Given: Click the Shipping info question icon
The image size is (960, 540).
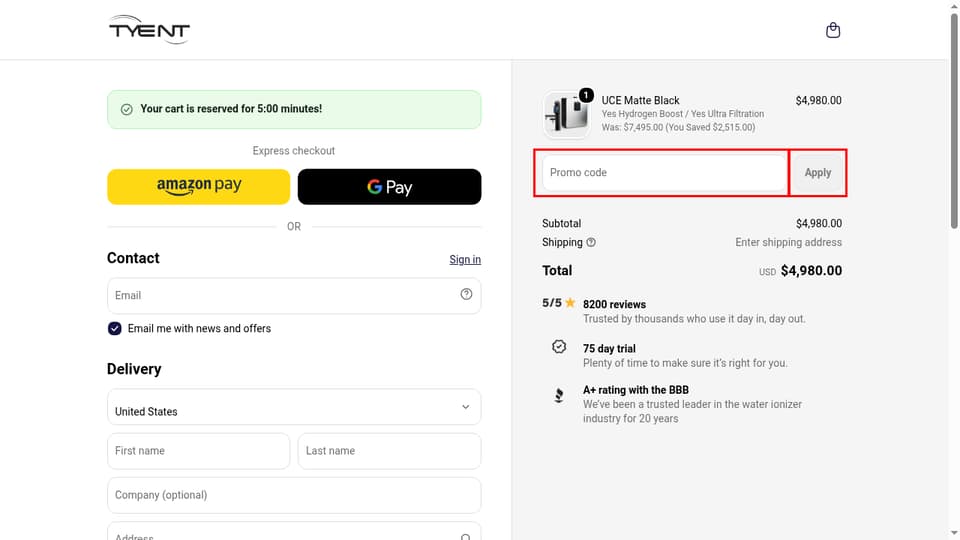Looking at the screenshot, I should click(x=591, y=242).
